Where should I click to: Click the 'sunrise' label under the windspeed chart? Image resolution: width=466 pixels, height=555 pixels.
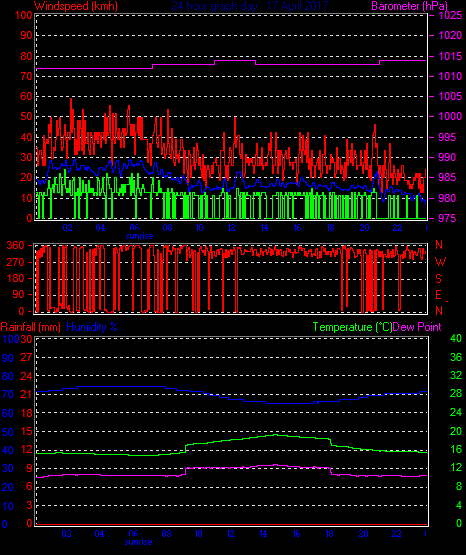(x=139, y=236)
